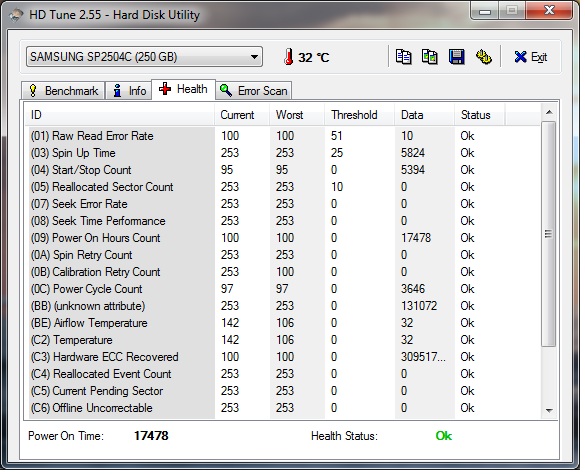Screen dimensions: 585x474
Task: Select the (C4) Reallocated Event Count row
Action: [284, 374]
